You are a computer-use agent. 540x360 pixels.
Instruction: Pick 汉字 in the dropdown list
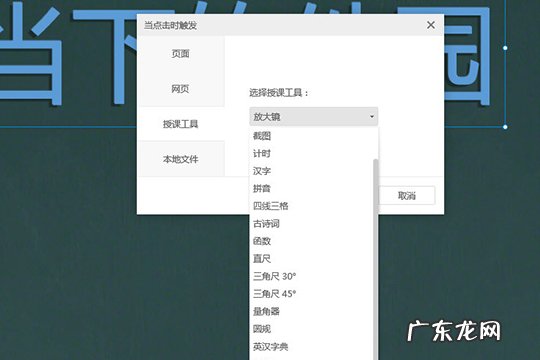click(311, 171)
